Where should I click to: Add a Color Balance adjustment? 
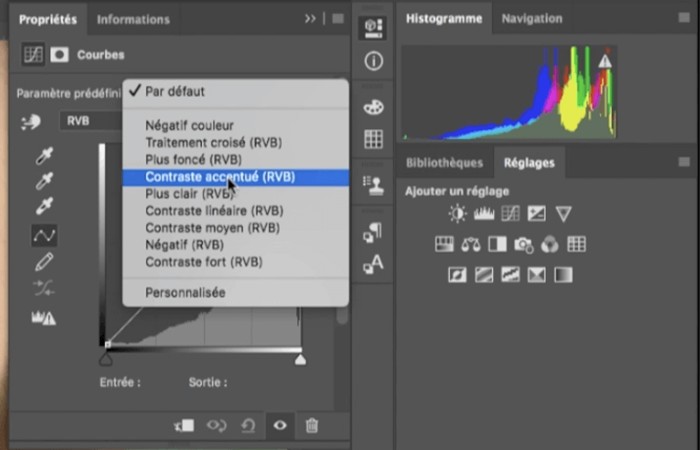(x=471, y=244)
